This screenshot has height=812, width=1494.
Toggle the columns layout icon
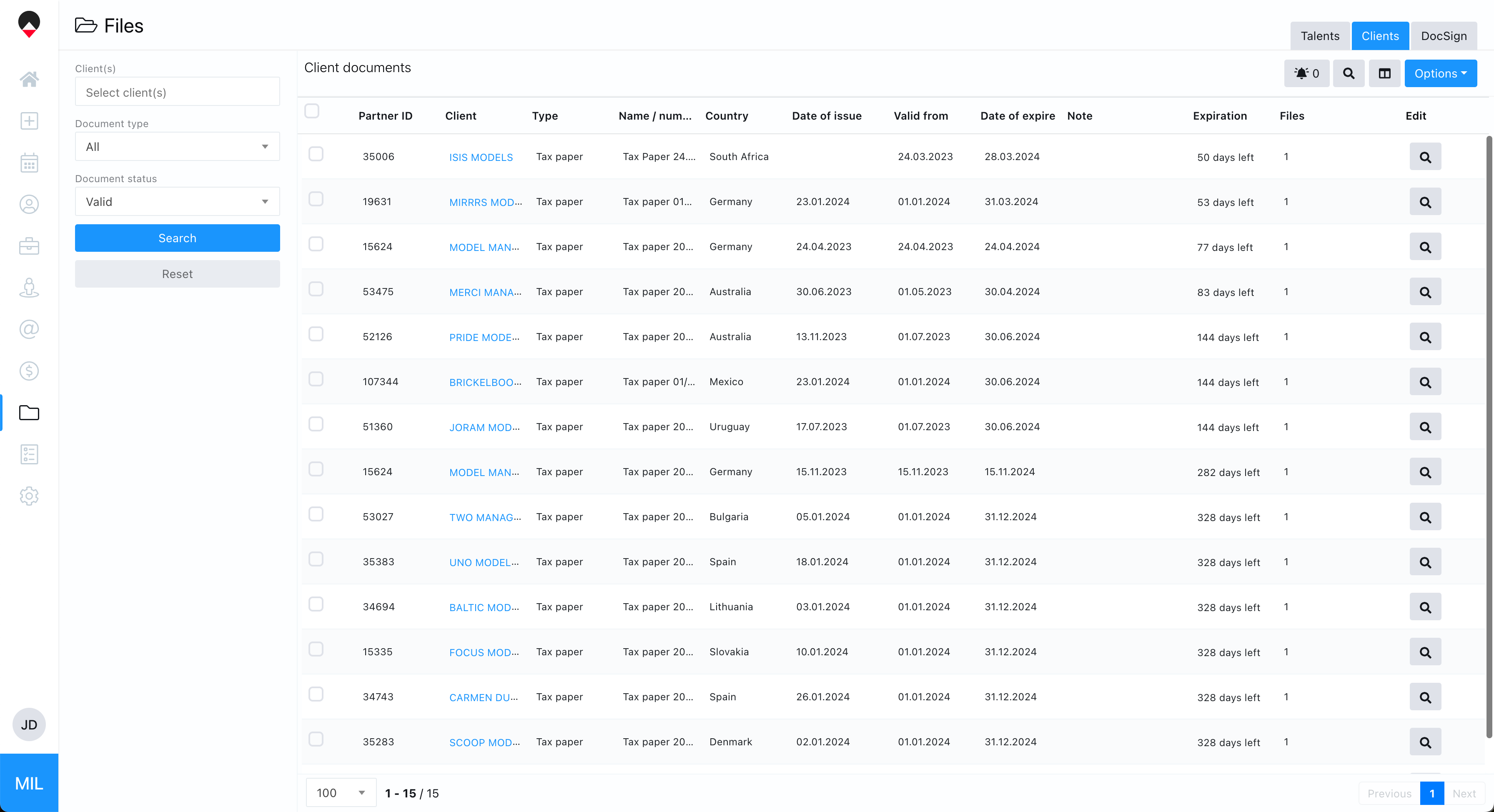pyautogui.click(x=1384, y=74)
